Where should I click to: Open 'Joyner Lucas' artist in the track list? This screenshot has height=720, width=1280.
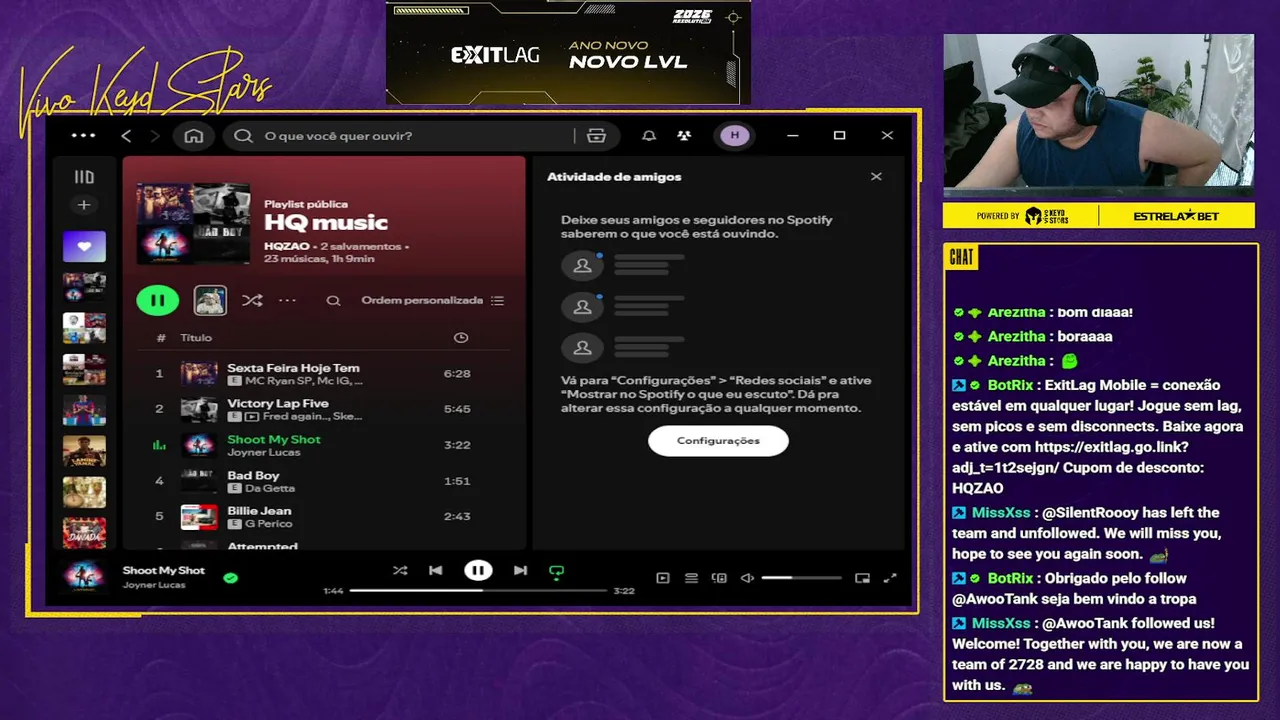coord(264,452)
